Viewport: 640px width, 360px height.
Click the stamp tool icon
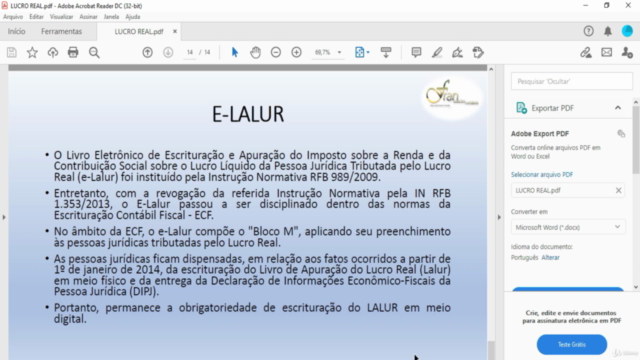(478, 52)
